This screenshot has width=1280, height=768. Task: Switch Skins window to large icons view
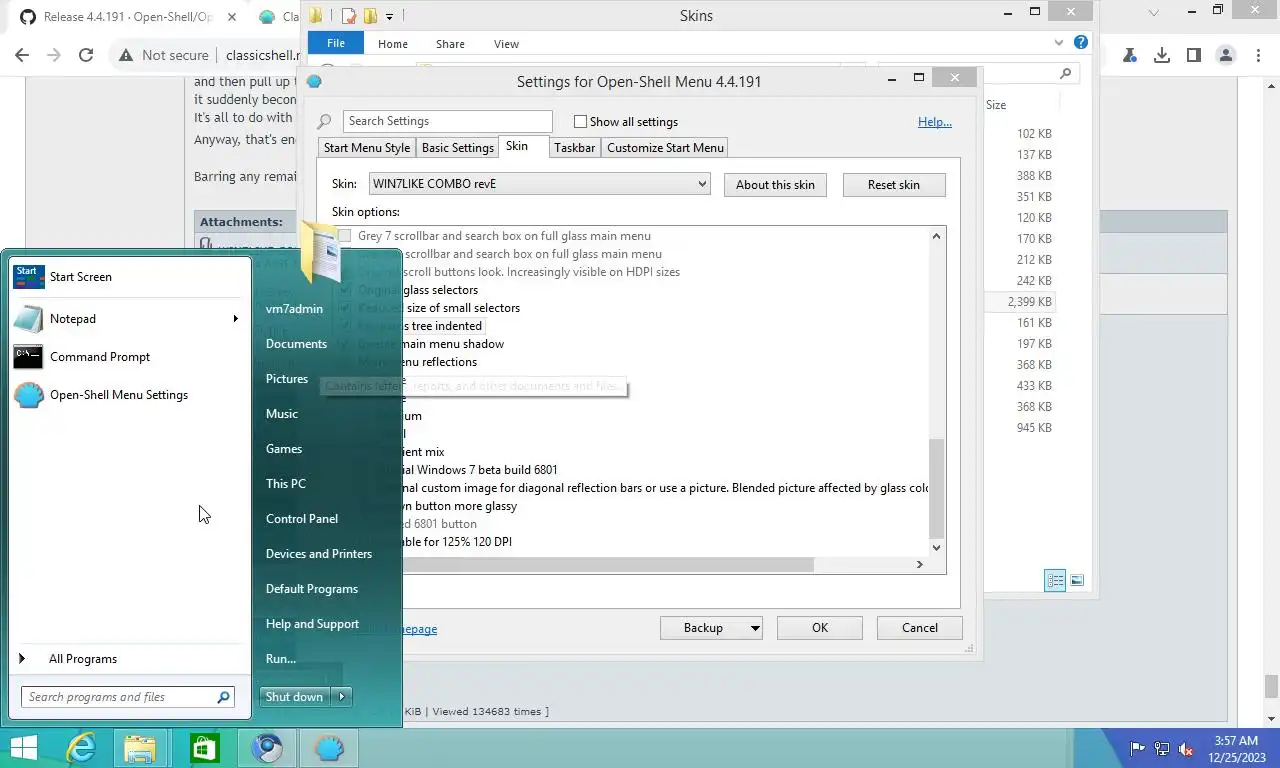point(1077,580)
